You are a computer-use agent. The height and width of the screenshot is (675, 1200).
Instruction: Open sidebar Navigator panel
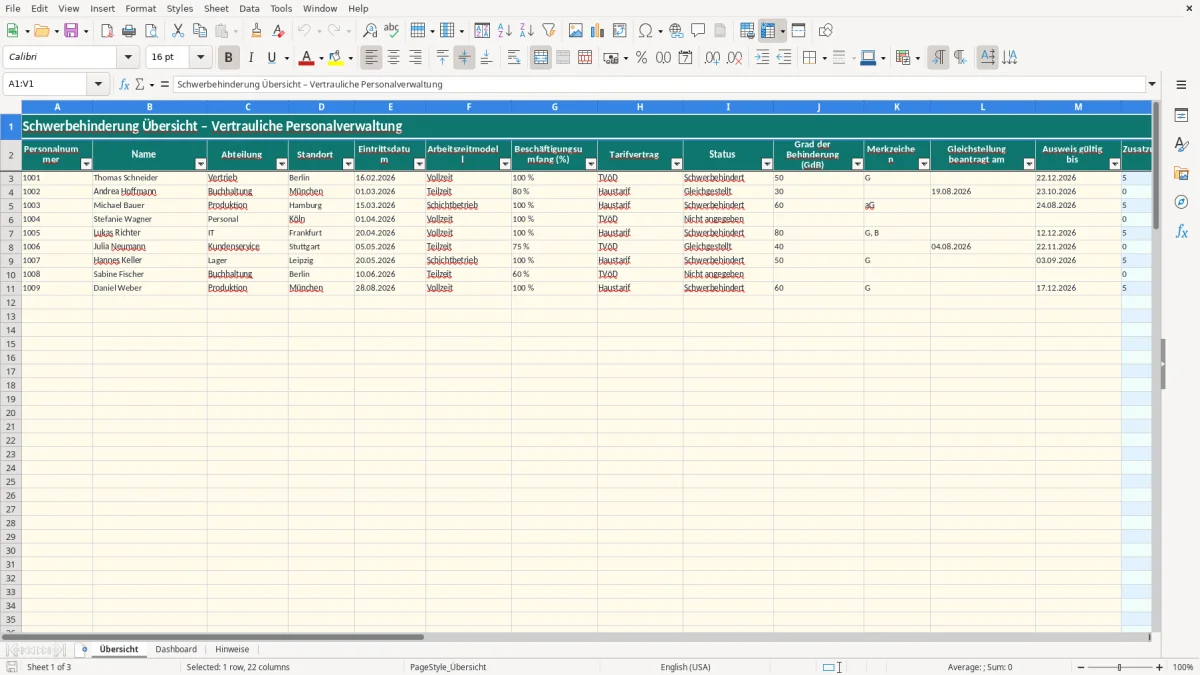pos(1181,203)
